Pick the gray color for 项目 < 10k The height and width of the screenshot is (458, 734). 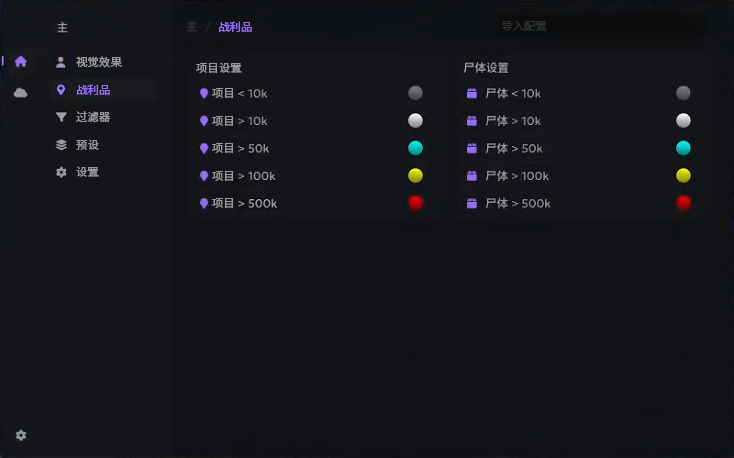pos(415,93)
